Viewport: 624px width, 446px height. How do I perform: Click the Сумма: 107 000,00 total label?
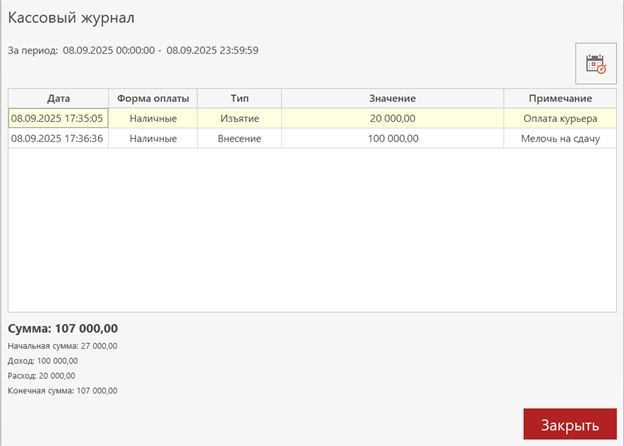coord(63,328)
